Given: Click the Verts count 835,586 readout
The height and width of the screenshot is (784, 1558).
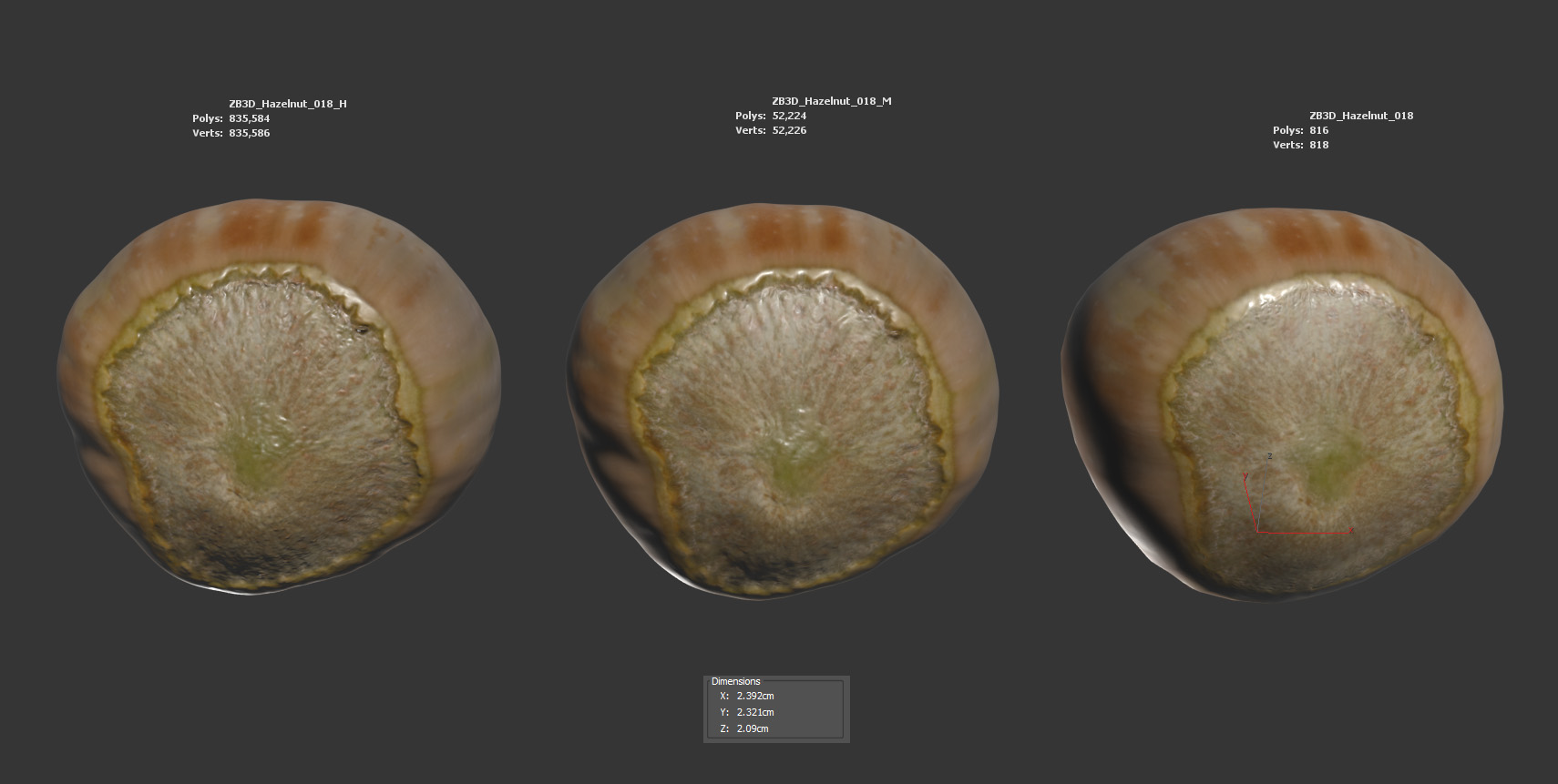Looking at the screenshot, I should coord(249,133).
